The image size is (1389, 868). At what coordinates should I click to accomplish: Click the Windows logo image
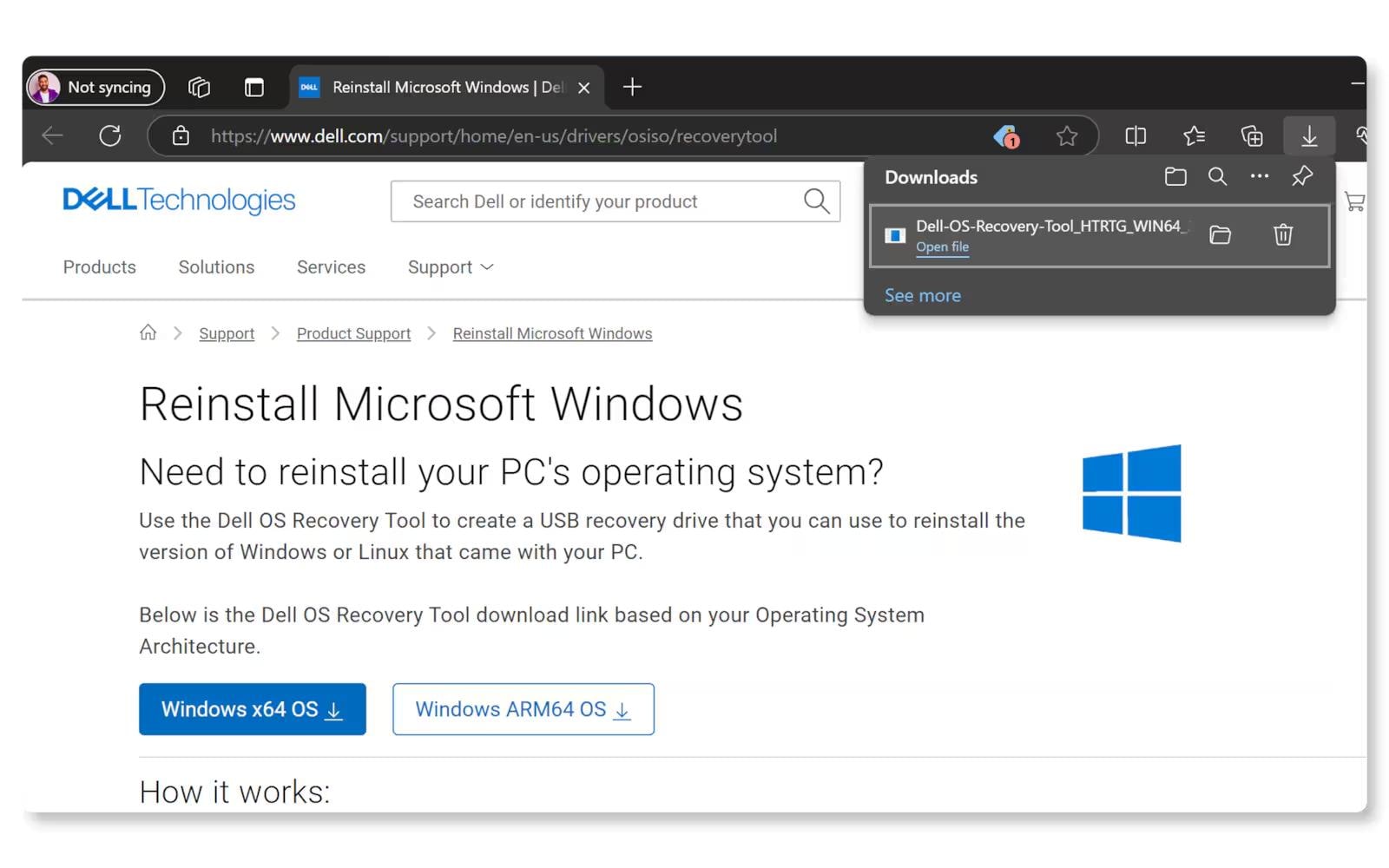(x=1132, y=493)
